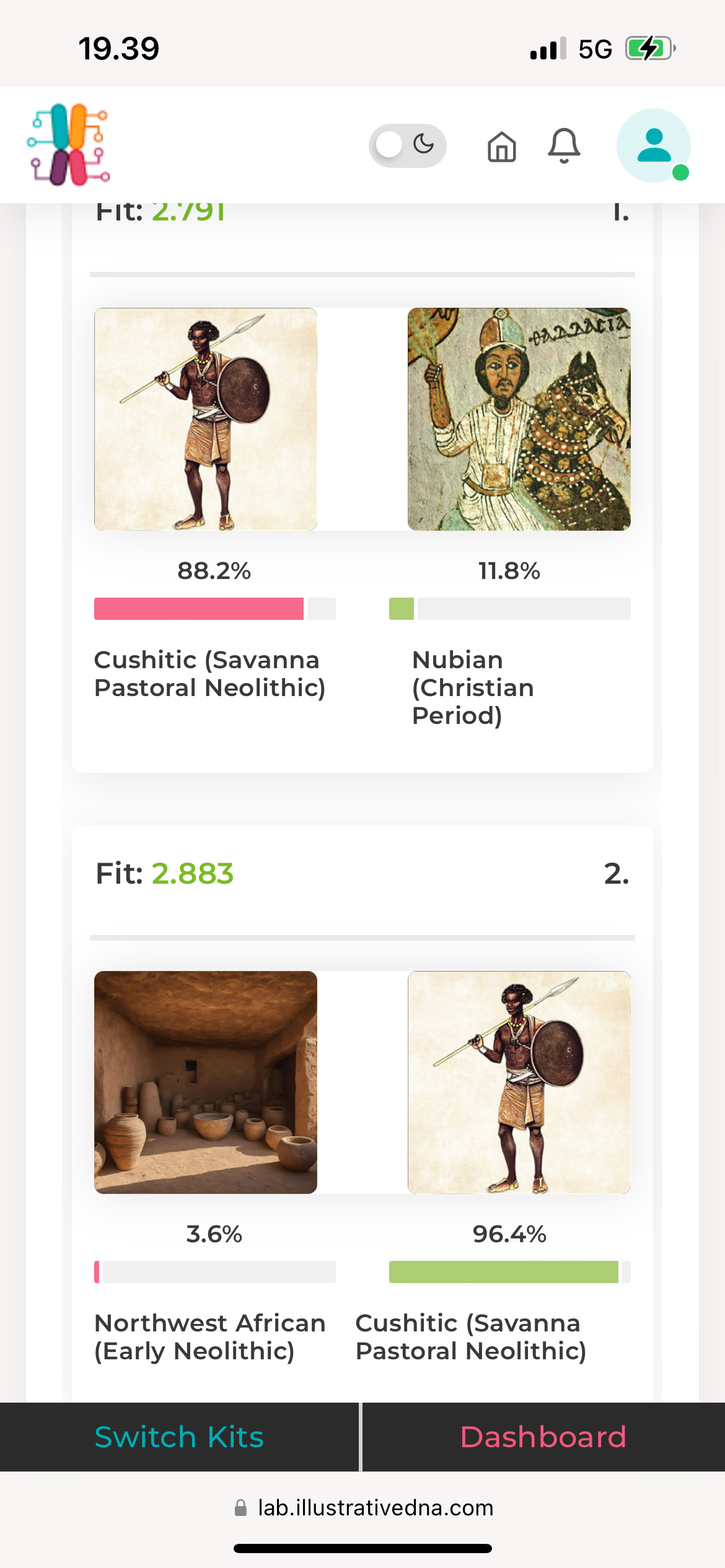Tap the lock icon beside the URL
Image resolution: width=725 pixels, height=1568 pixels.
pos(241,1508)
